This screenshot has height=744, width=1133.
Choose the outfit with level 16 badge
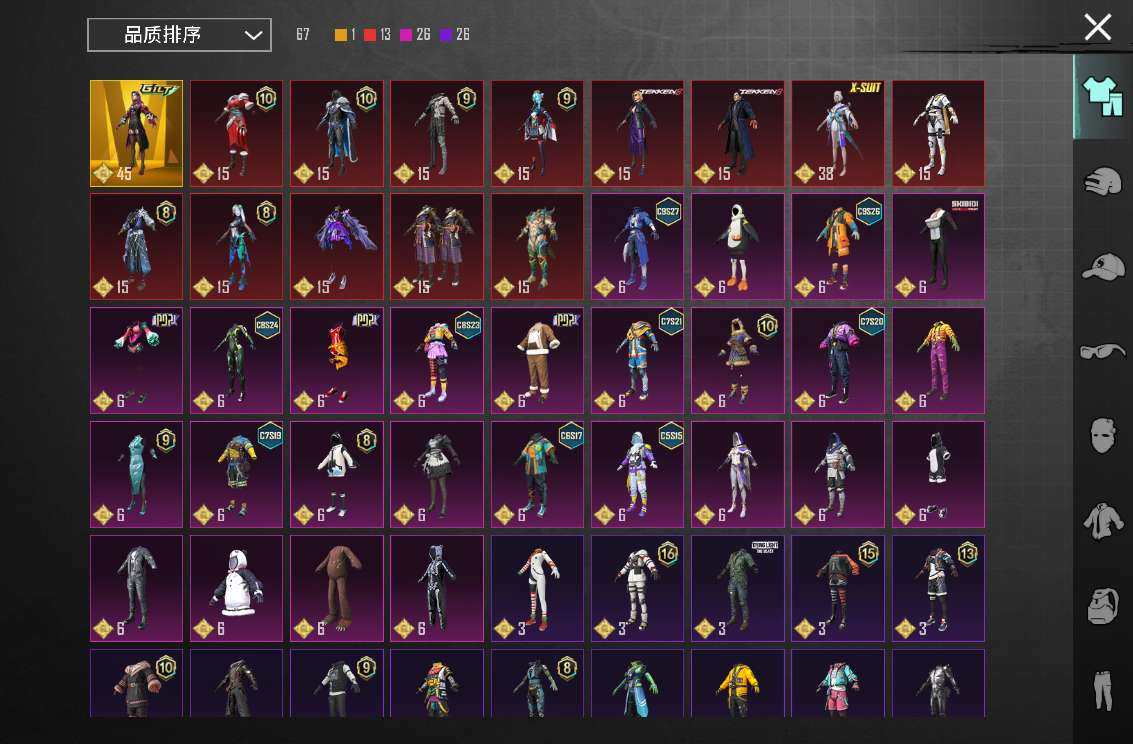pyautogui.click(x=638, y=588)
